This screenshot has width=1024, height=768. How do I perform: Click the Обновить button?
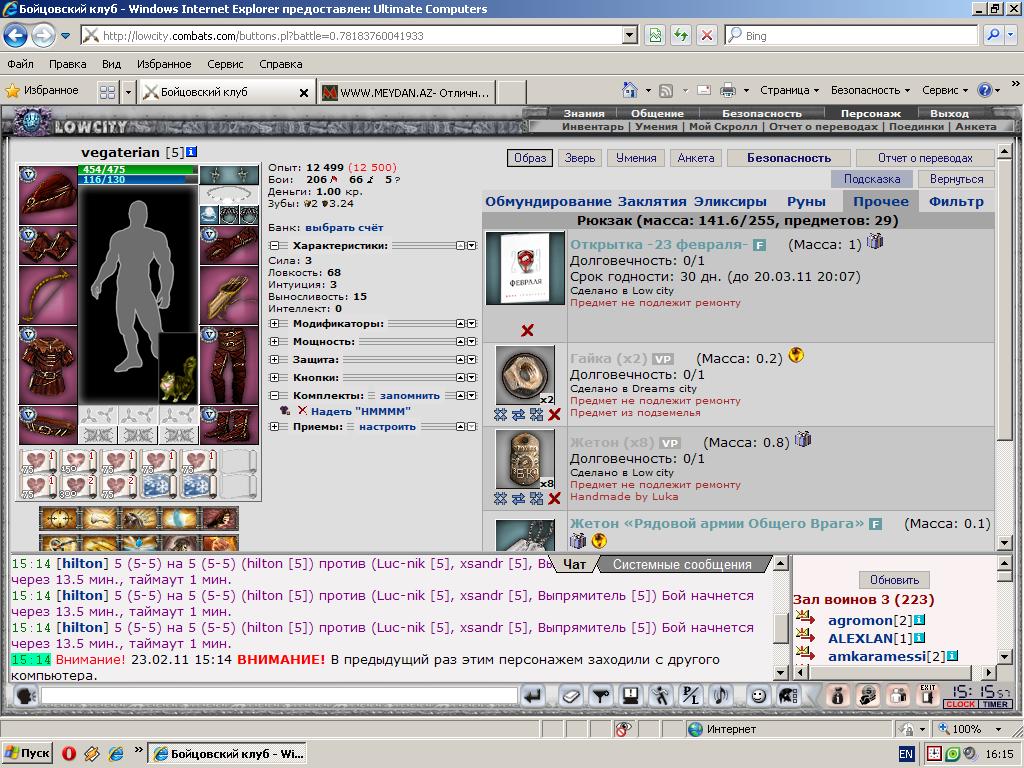point(894,580)
